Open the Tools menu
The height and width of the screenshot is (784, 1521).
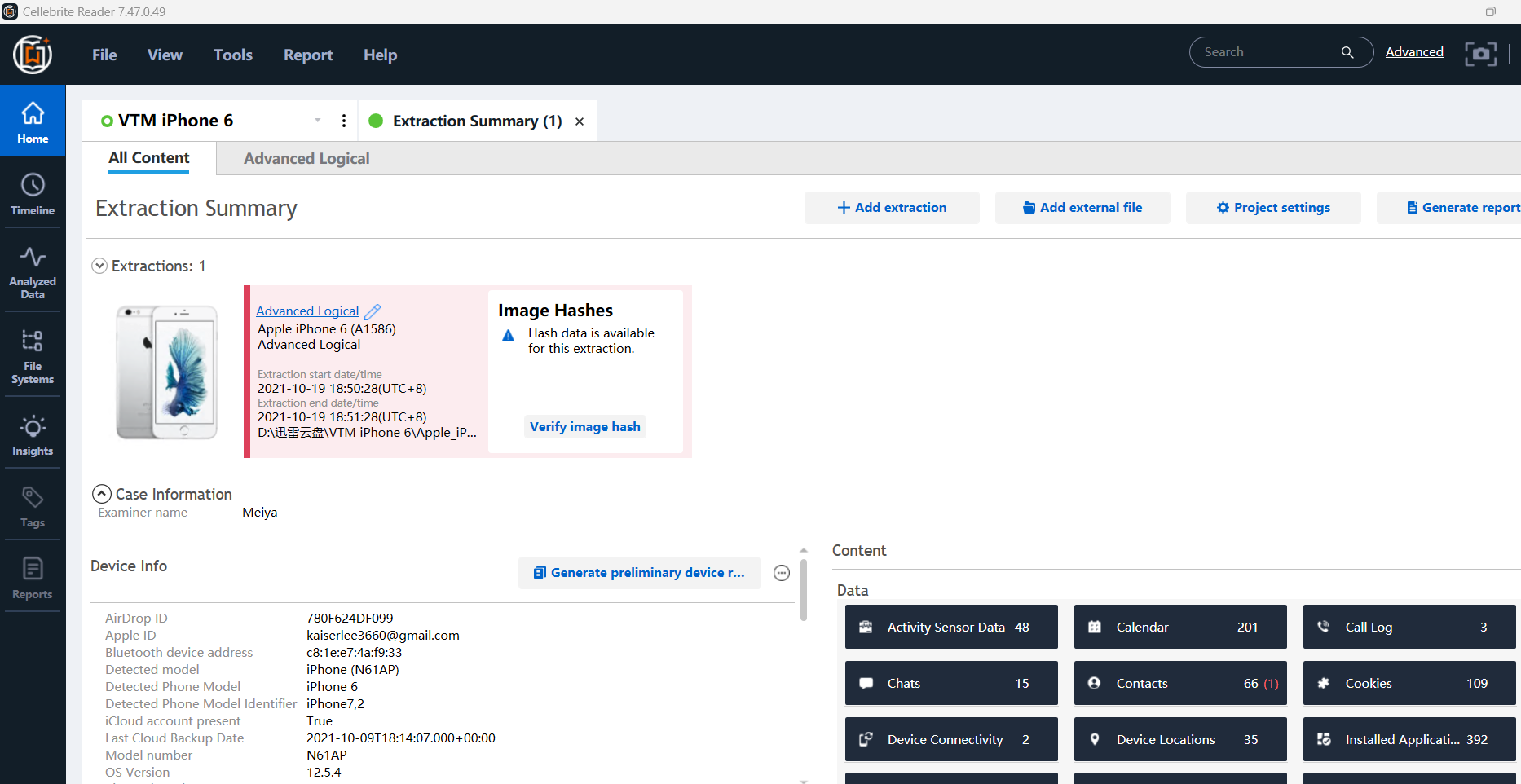click(x=233, y=55)
